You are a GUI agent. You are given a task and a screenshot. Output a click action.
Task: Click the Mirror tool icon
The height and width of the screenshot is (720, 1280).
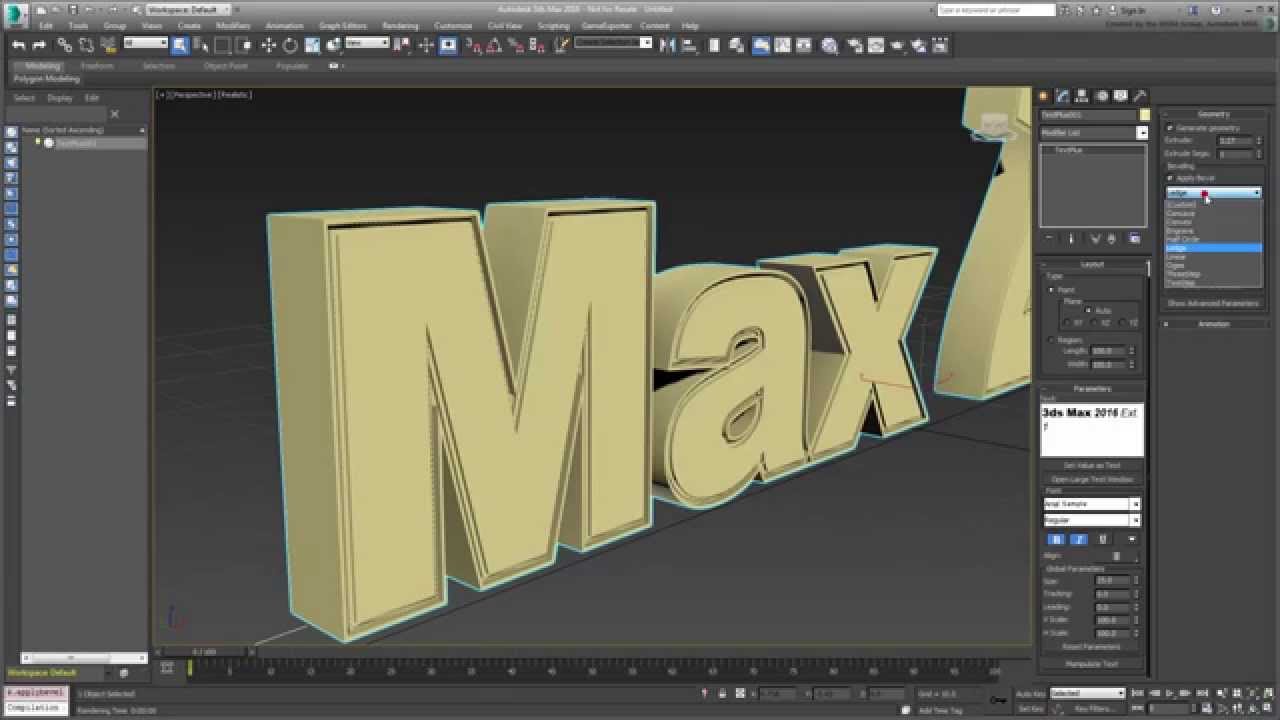click(x=667, y=45)
